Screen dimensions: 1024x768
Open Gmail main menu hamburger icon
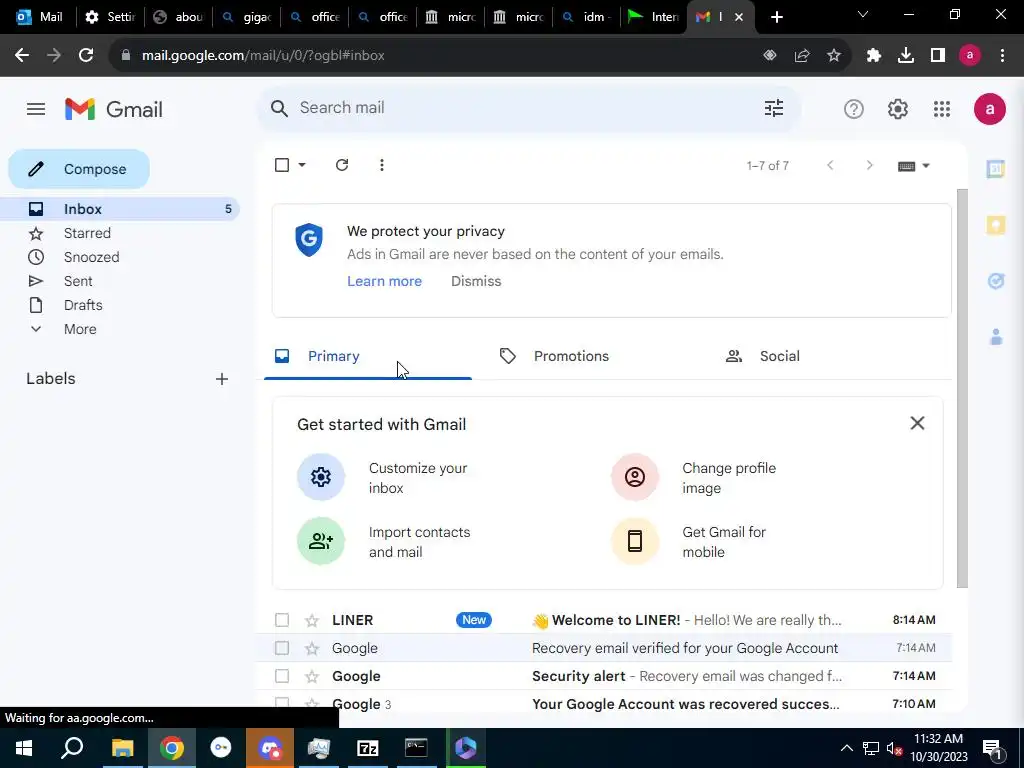pyautogui.click(x=36, y=109)
